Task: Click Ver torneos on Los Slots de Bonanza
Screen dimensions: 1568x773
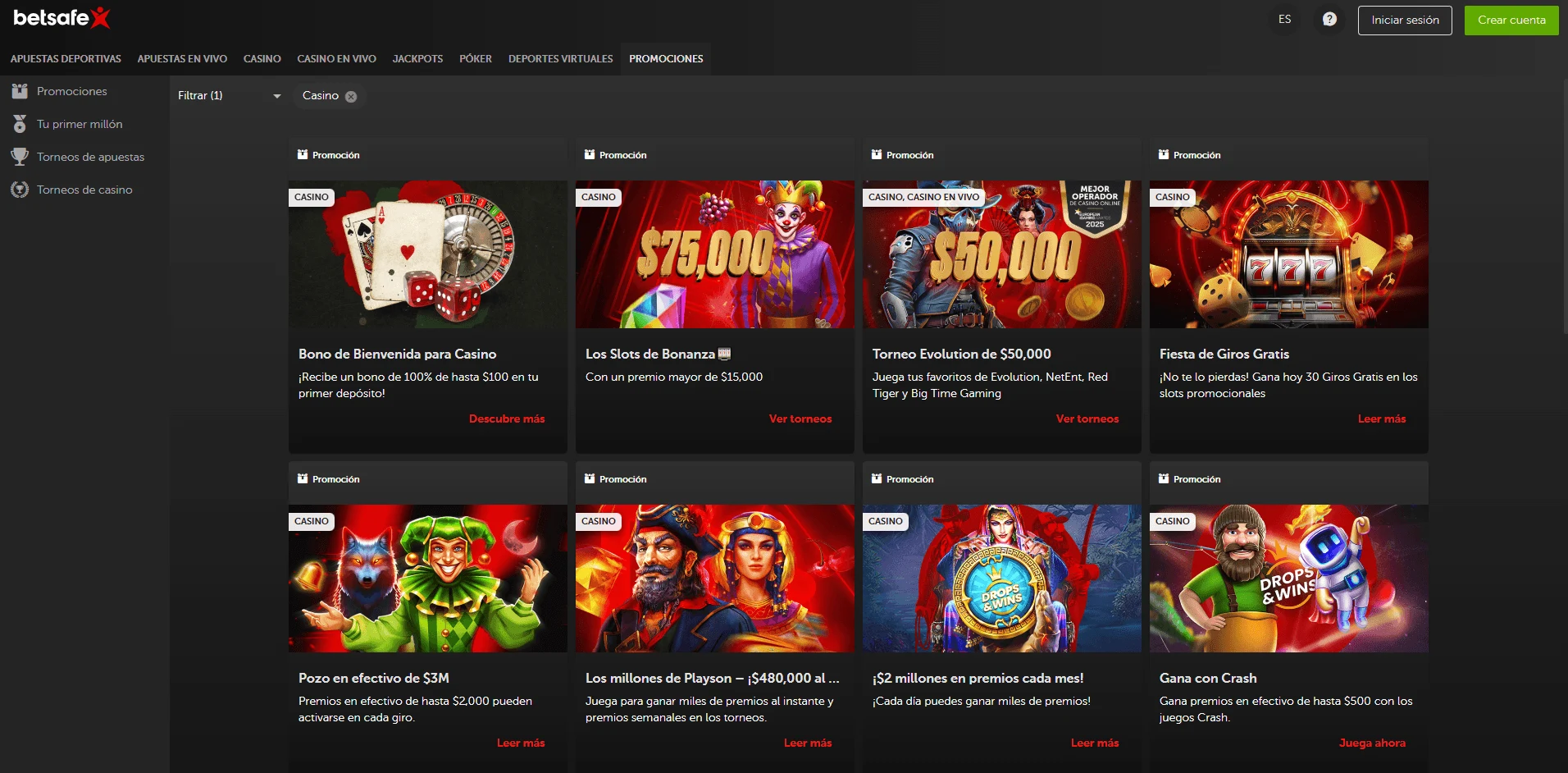Action: tap(800, 419)
